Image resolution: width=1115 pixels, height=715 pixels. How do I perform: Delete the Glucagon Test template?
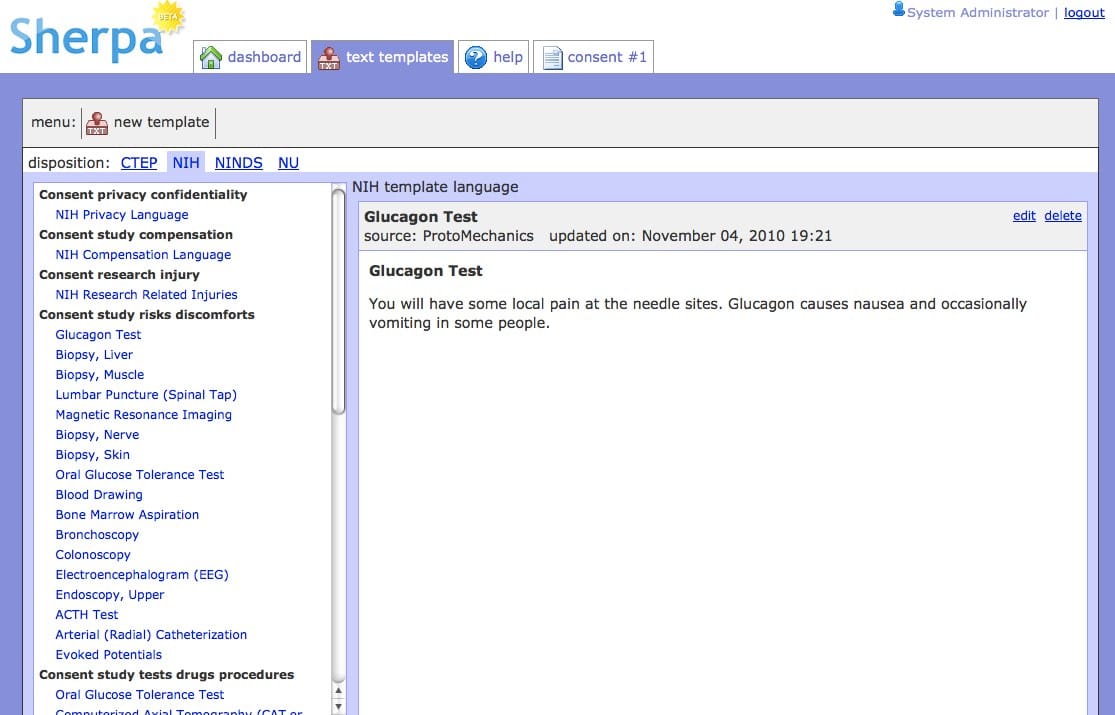1062,215
